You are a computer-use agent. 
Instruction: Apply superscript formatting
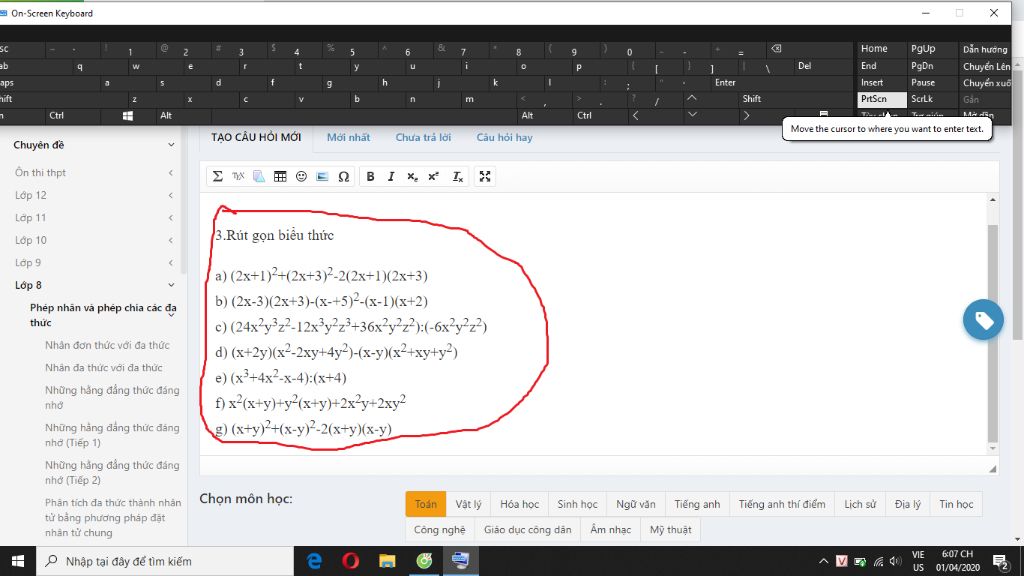(434, 176)
